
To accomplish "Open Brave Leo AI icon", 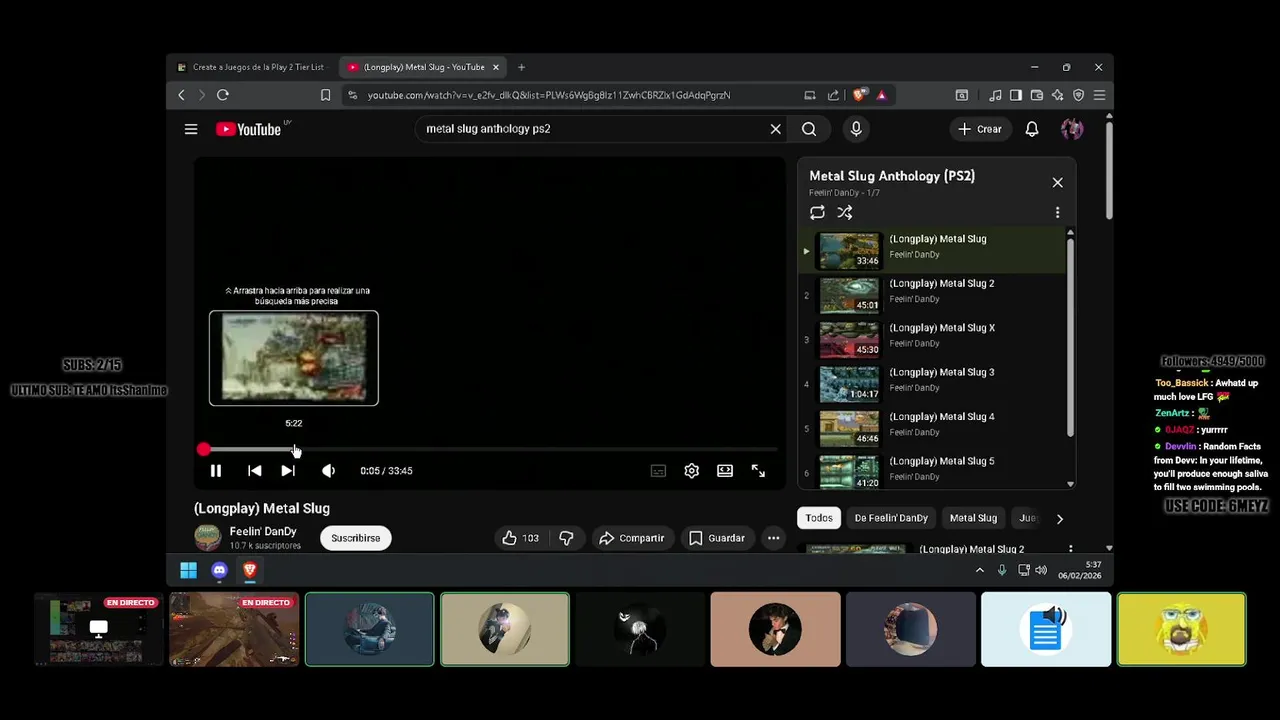I will click(x=1058, y=95).
